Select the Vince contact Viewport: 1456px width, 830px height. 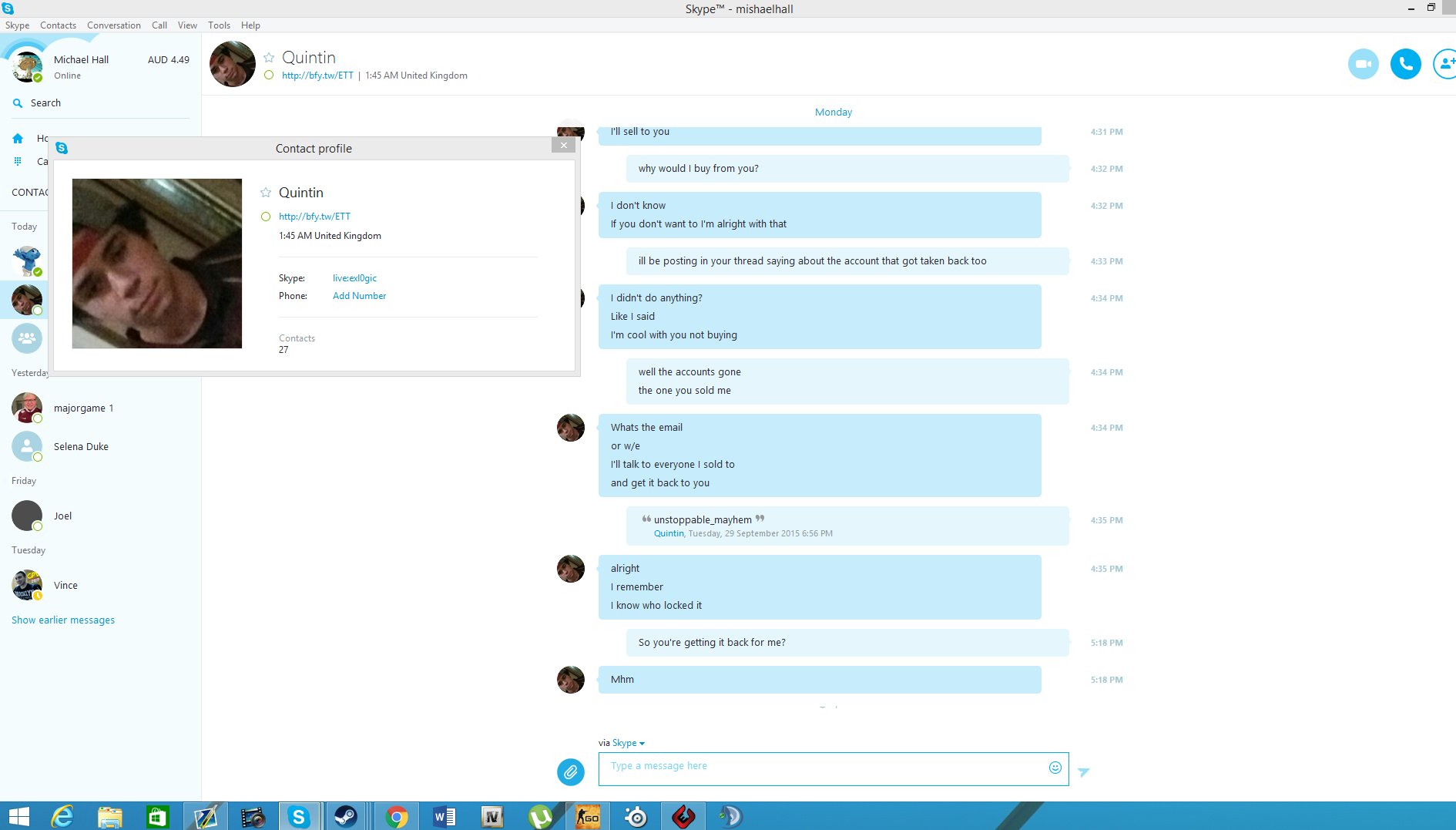(x=100, y=585)
